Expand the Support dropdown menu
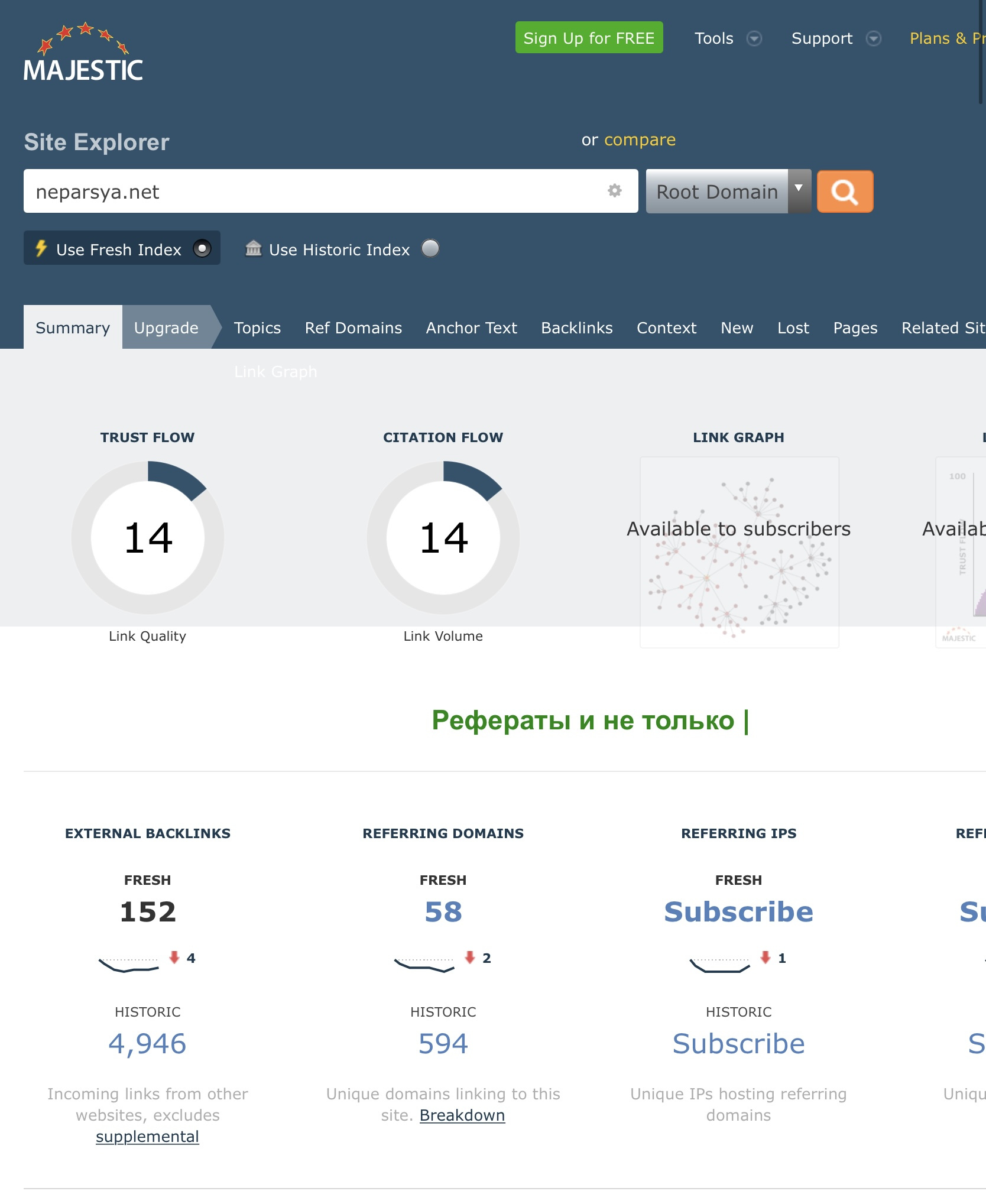Image resolution: width=986 pixels, height=1204 pixels. tap(836, 38)
